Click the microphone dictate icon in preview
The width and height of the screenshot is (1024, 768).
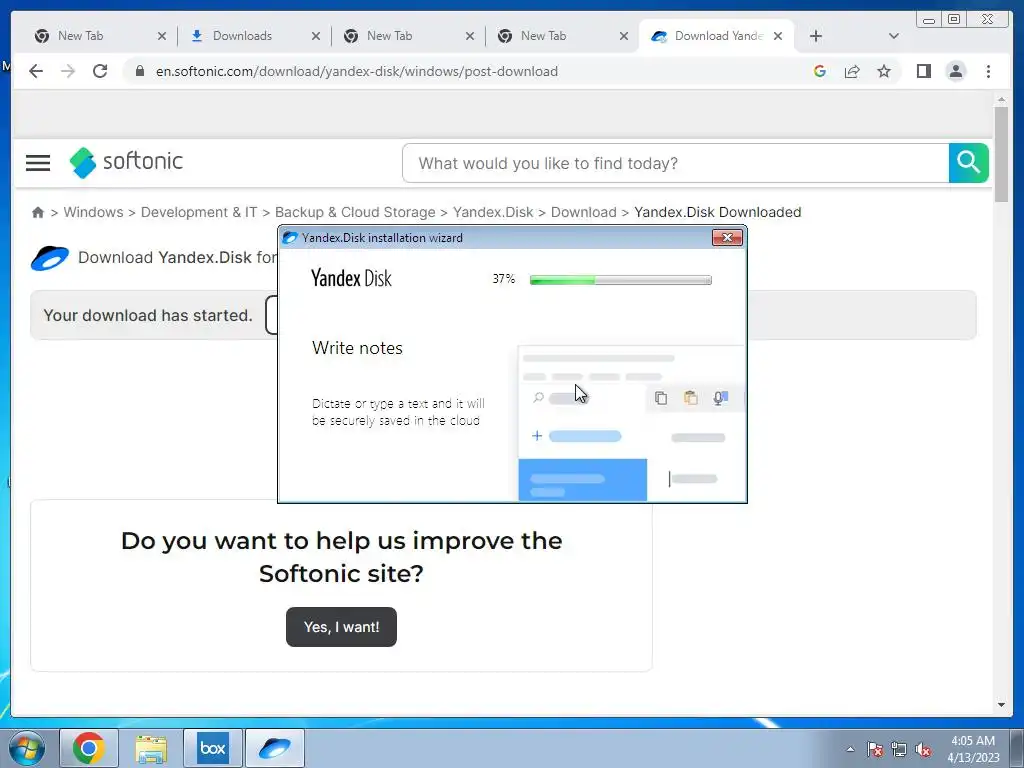pos(720,398)
